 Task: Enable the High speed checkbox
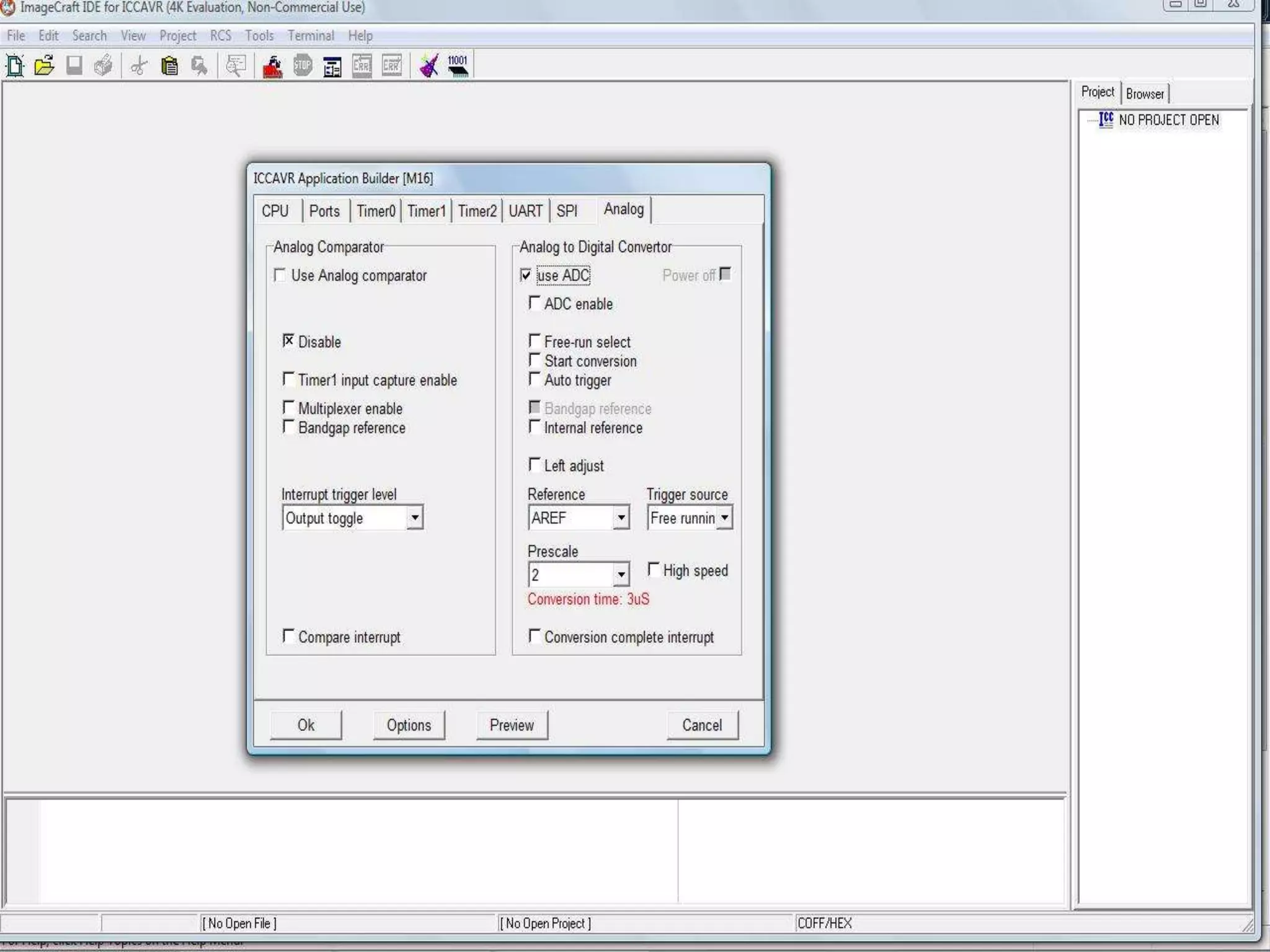(653, 568)
